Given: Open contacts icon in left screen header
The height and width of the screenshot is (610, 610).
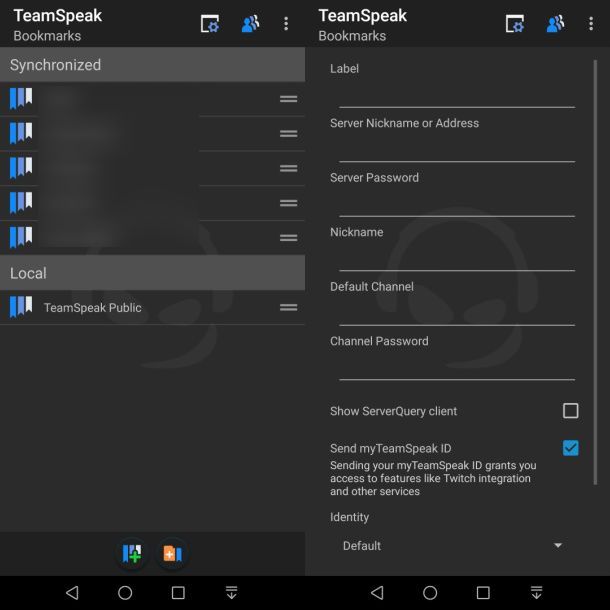Looking at the screenshot, I should 250,24.
